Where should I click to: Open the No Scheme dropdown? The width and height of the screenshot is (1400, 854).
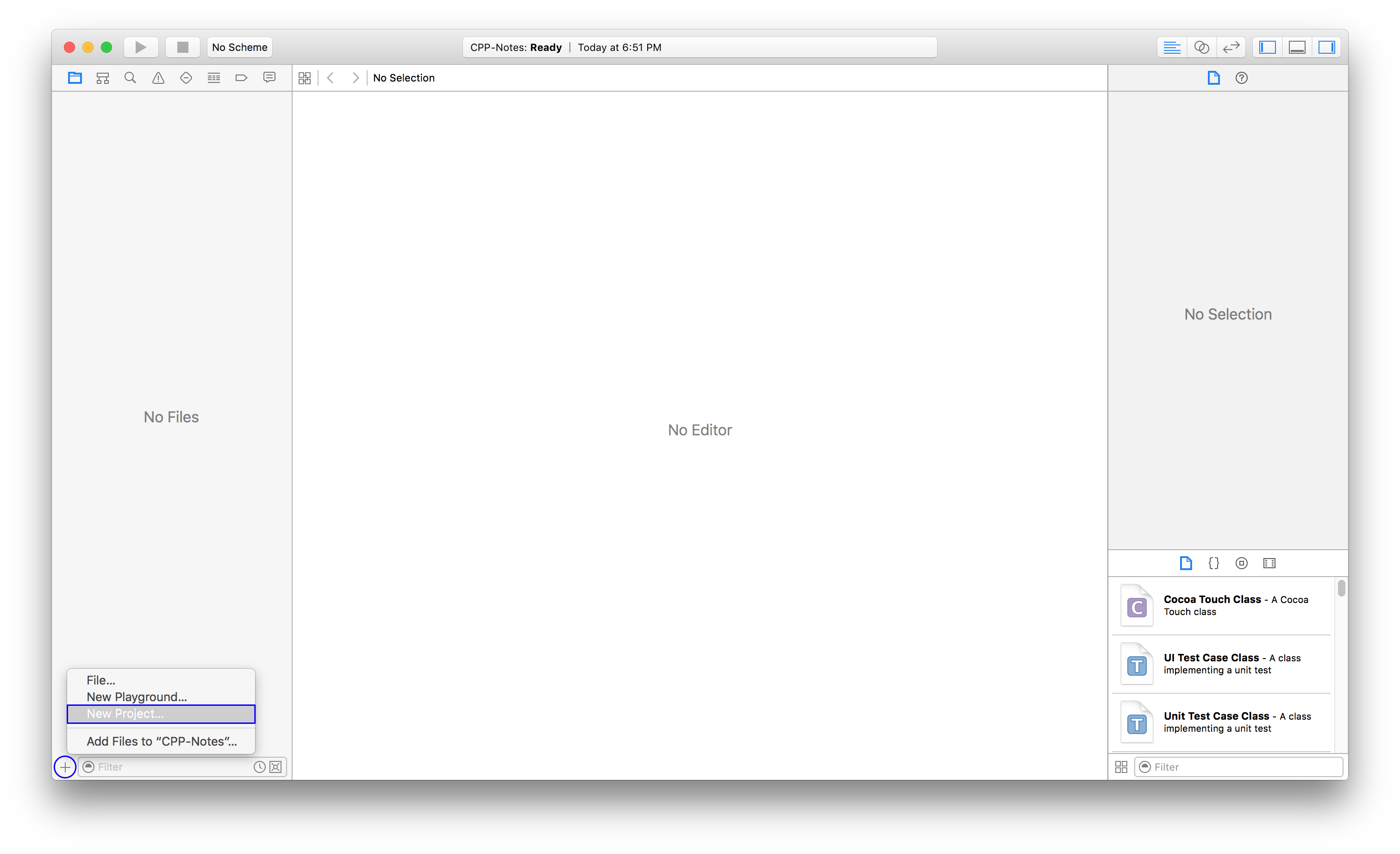click(x=239, y=47)
